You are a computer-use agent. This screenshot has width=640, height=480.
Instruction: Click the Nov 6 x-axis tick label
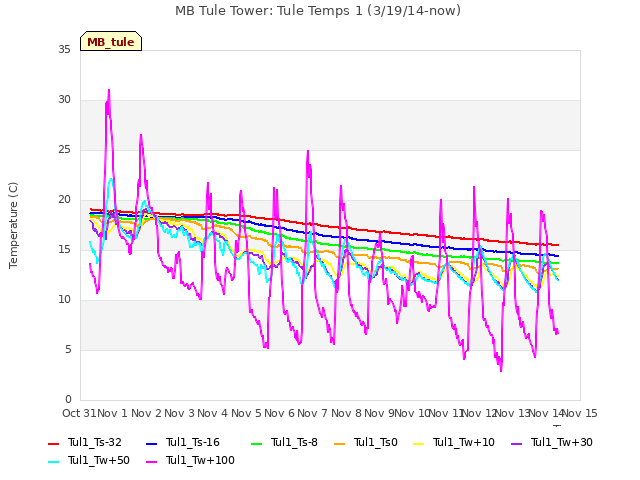pyautogui.click(x=280, y=413)
